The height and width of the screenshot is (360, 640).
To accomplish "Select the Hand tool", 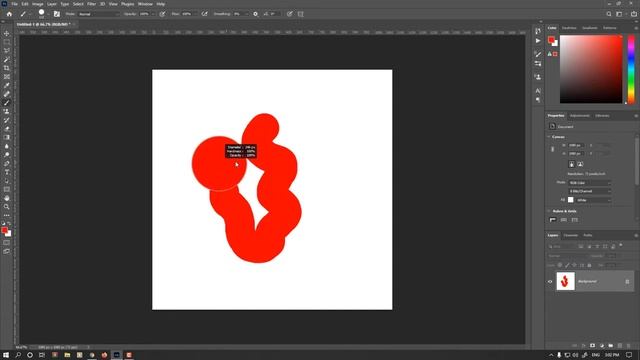I will [x=7, y=198].
